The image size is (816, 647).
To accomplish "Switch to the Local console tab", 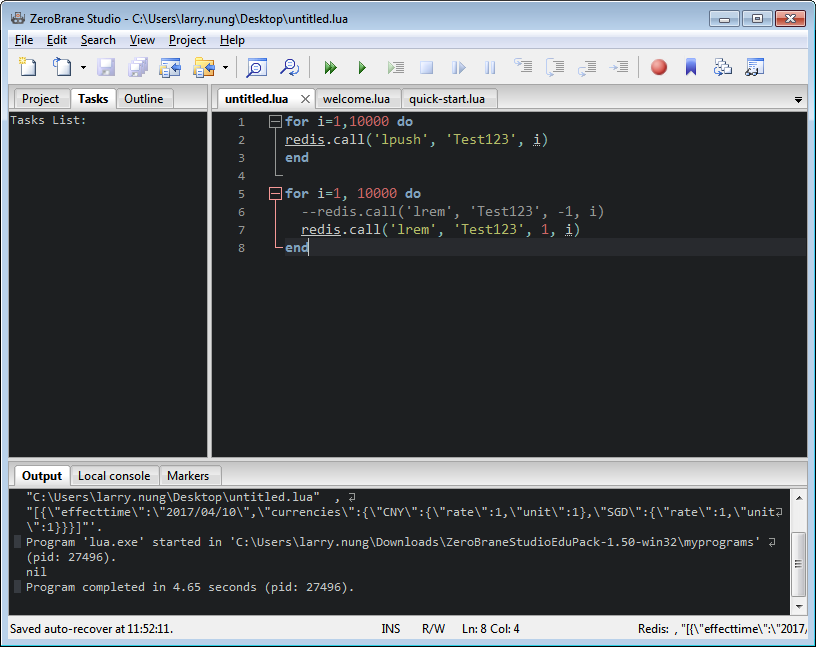I will click(114, 476).
